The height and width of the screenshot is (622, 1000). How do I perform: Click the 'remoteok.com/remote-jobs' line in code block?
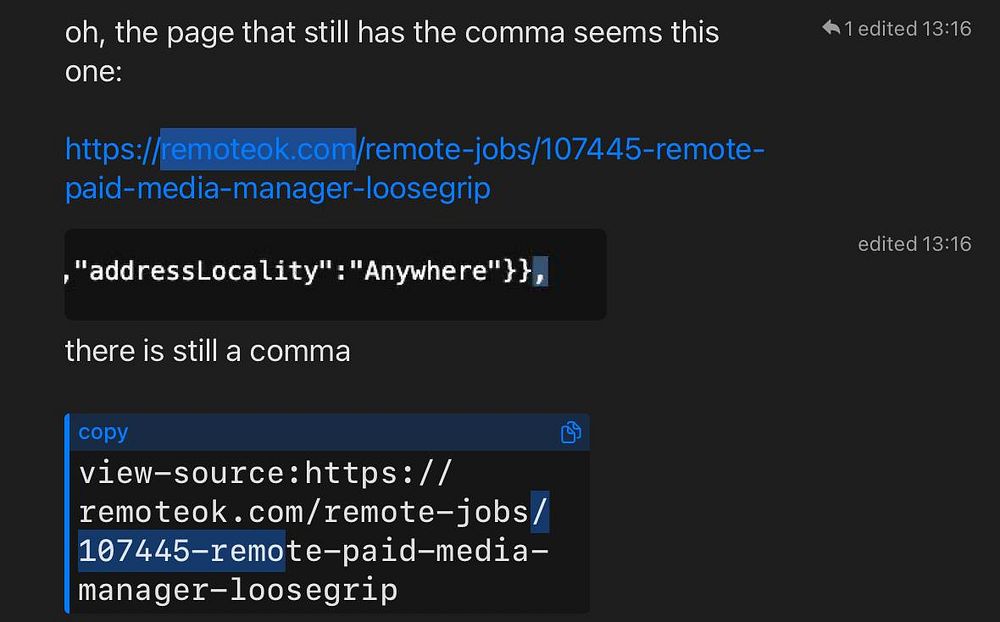pos(313,512)
